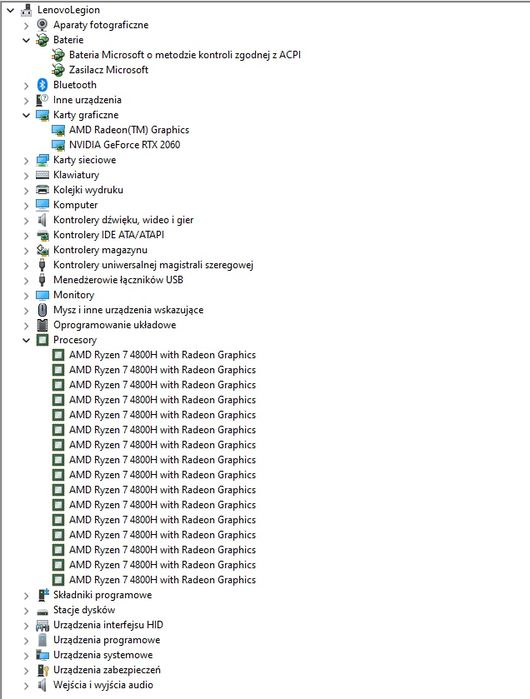Click the Bluetooth logo icon
Viewport: 530px width, 699px height.
(x=42, y=85)
